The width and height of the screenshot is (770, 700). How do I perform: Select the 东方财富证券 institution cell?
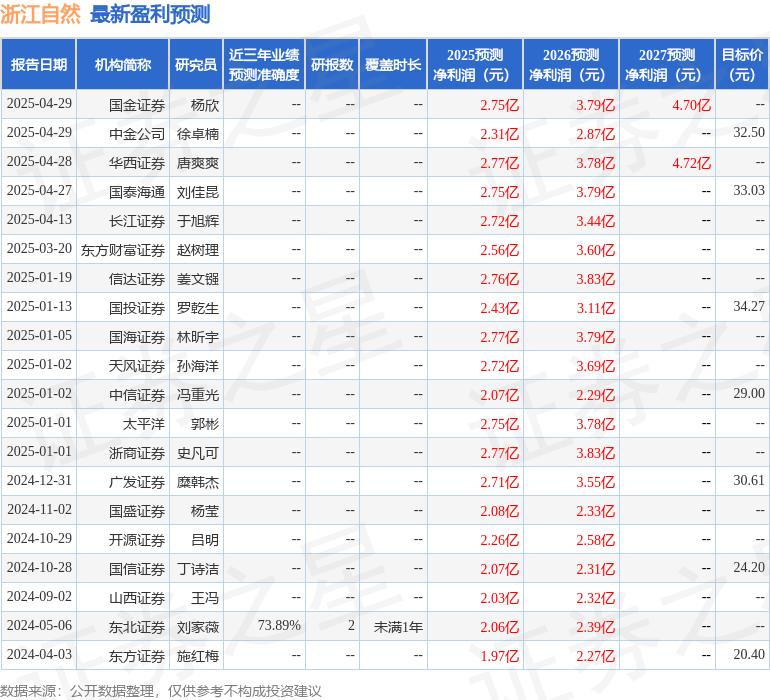(x=123, y=250)
